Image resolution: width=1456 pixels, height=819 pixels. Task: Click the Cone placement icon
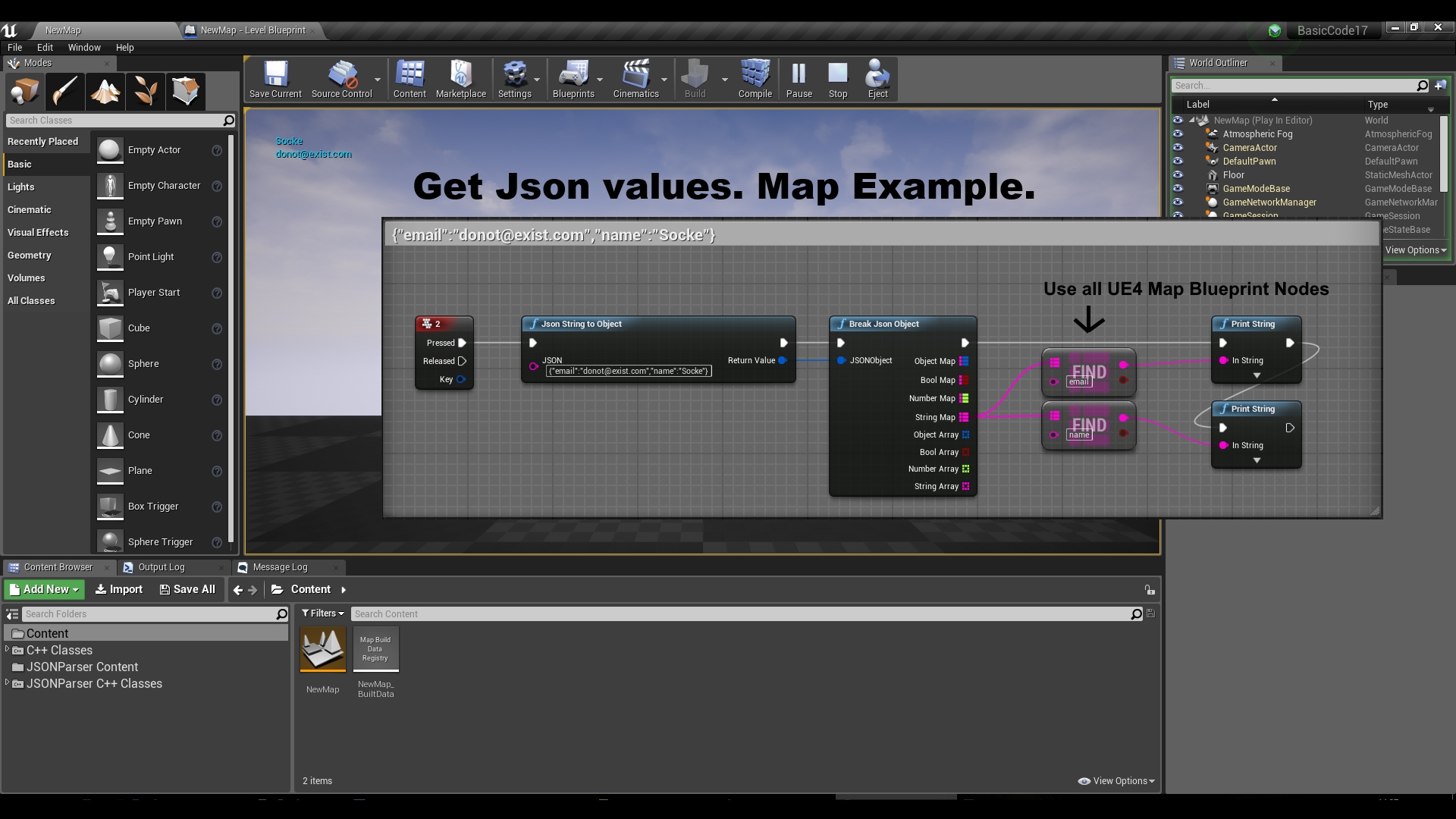tap(110, 435)
